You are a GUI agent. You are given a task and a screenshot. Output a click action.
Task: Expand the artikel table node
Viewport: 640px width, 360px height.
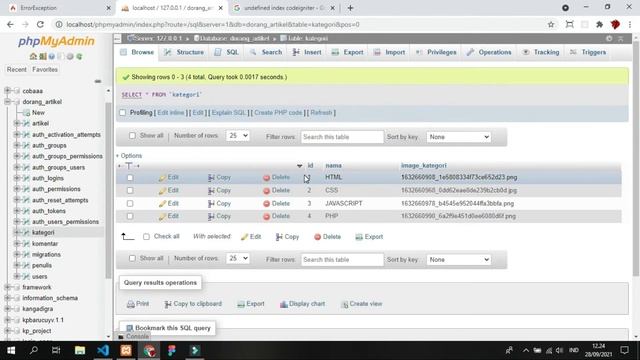17,123
